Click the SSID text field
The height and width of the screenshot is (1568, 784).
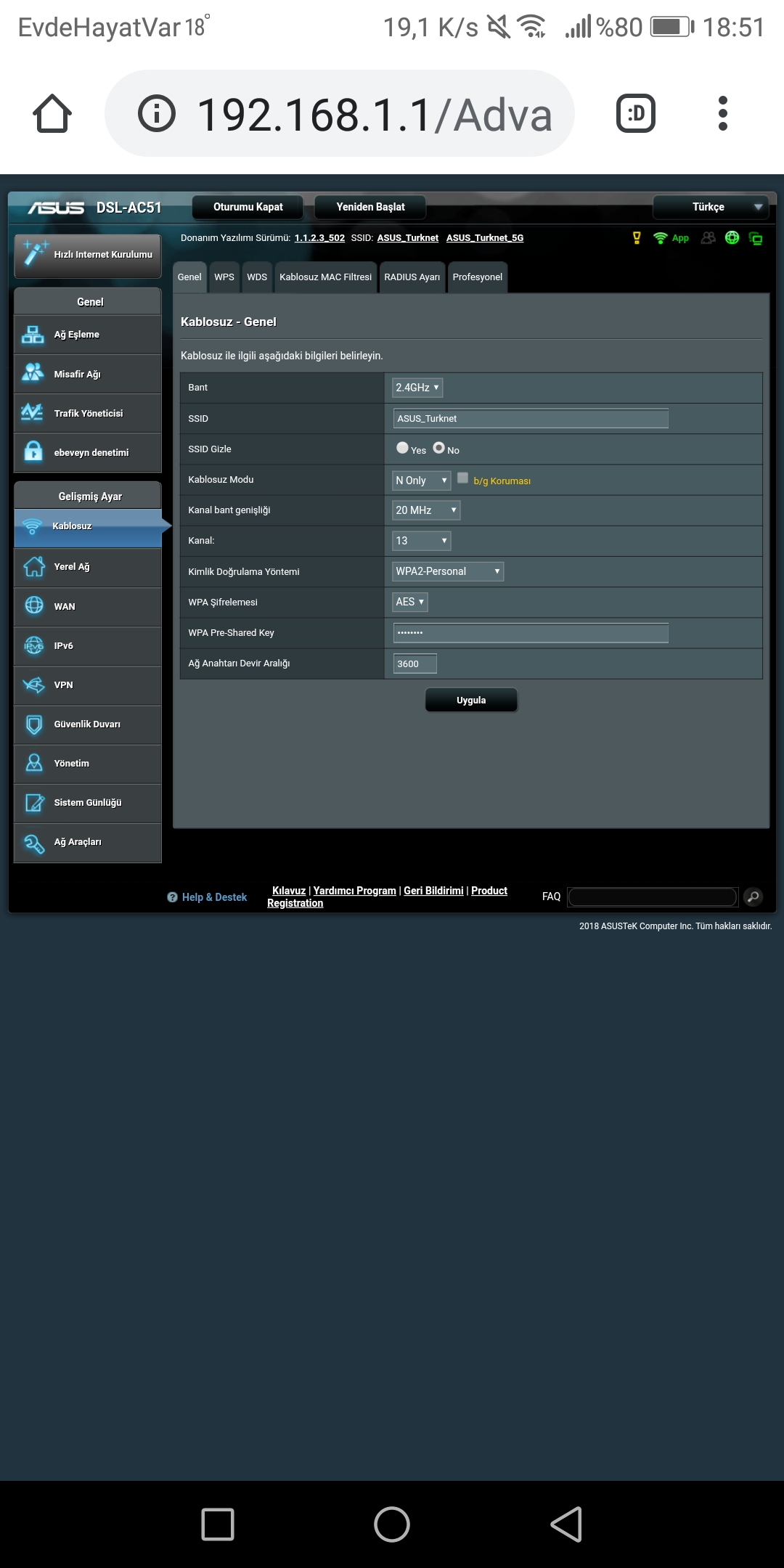(531, 418)
